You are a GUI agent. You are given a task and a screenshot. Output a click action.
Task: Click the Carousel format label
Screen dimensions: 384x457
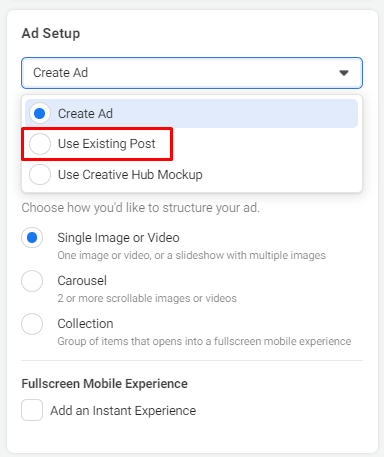click(82, 281)
